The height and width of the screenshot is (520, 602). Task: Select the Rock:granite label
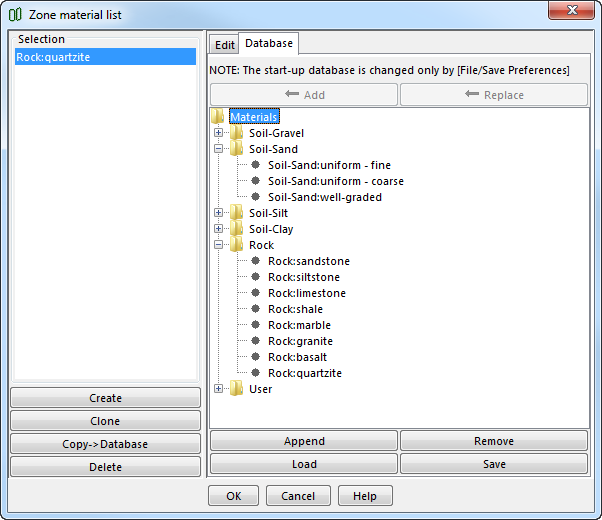coord(300,341)
